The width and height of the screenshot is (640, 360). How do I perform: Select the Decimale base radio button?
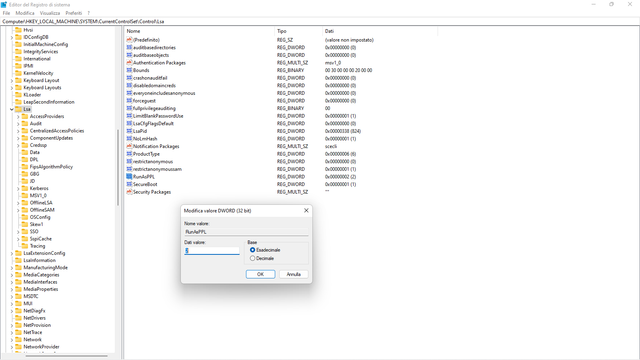coord(253,258)
